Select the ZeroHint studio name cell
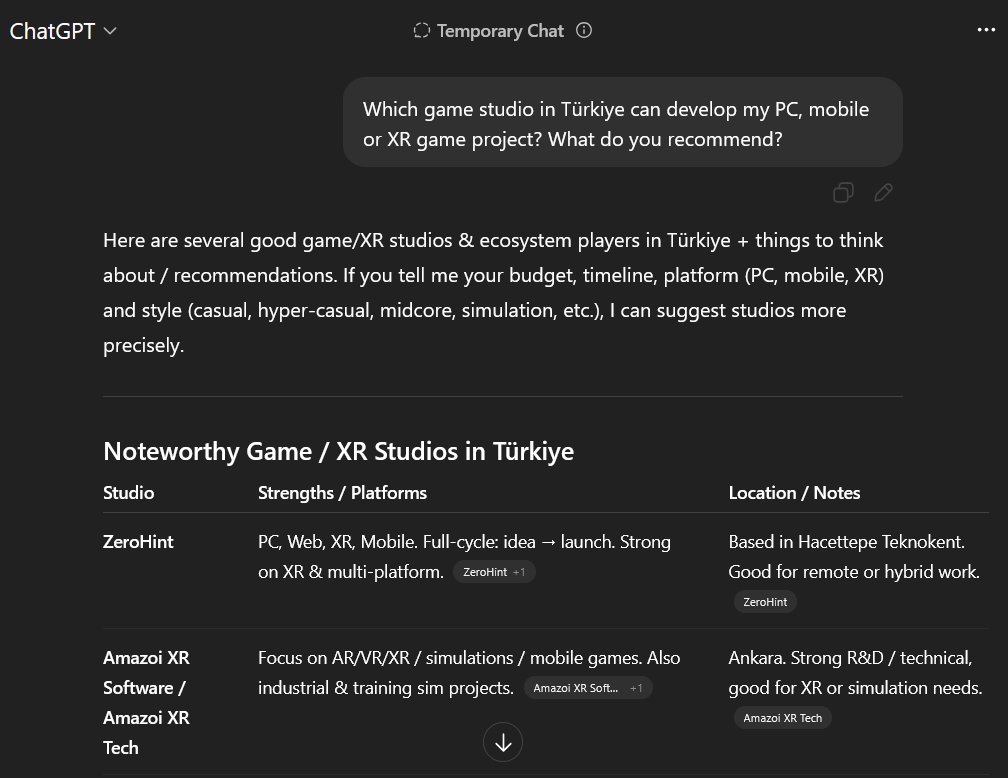Viewport: 1008px width, 778px height. 138,542
